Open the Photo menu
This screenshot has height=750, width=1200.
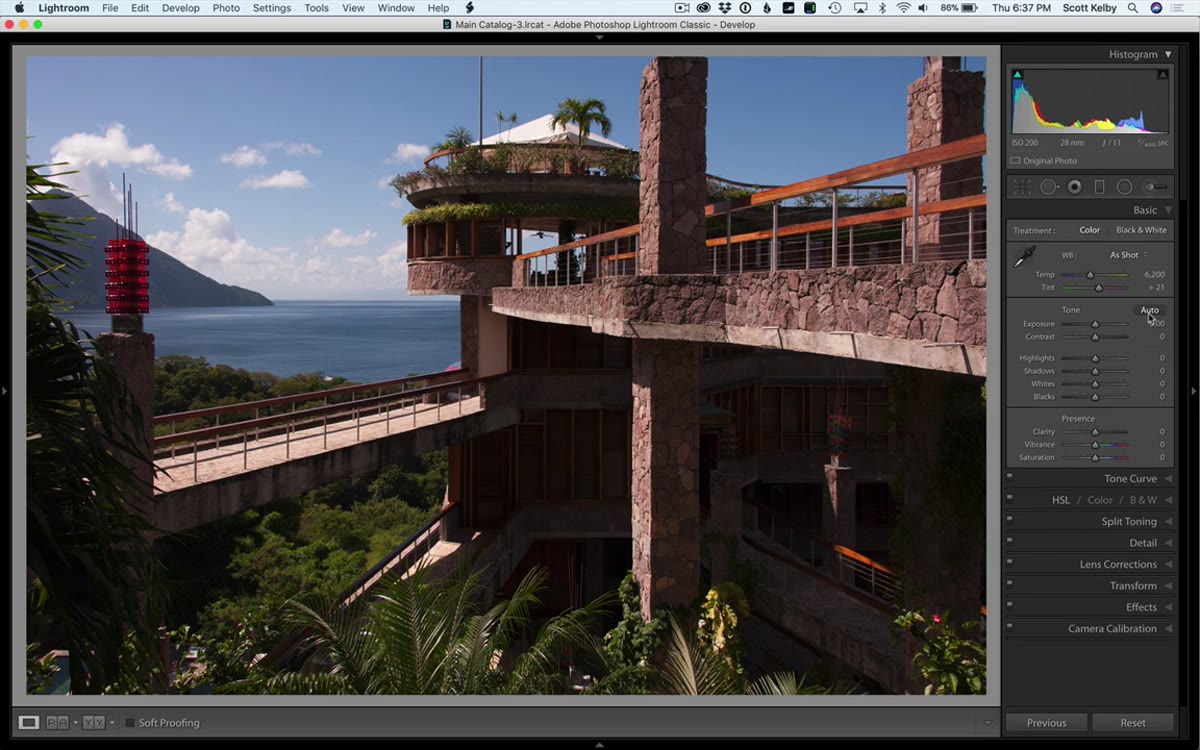pos(226,8)
